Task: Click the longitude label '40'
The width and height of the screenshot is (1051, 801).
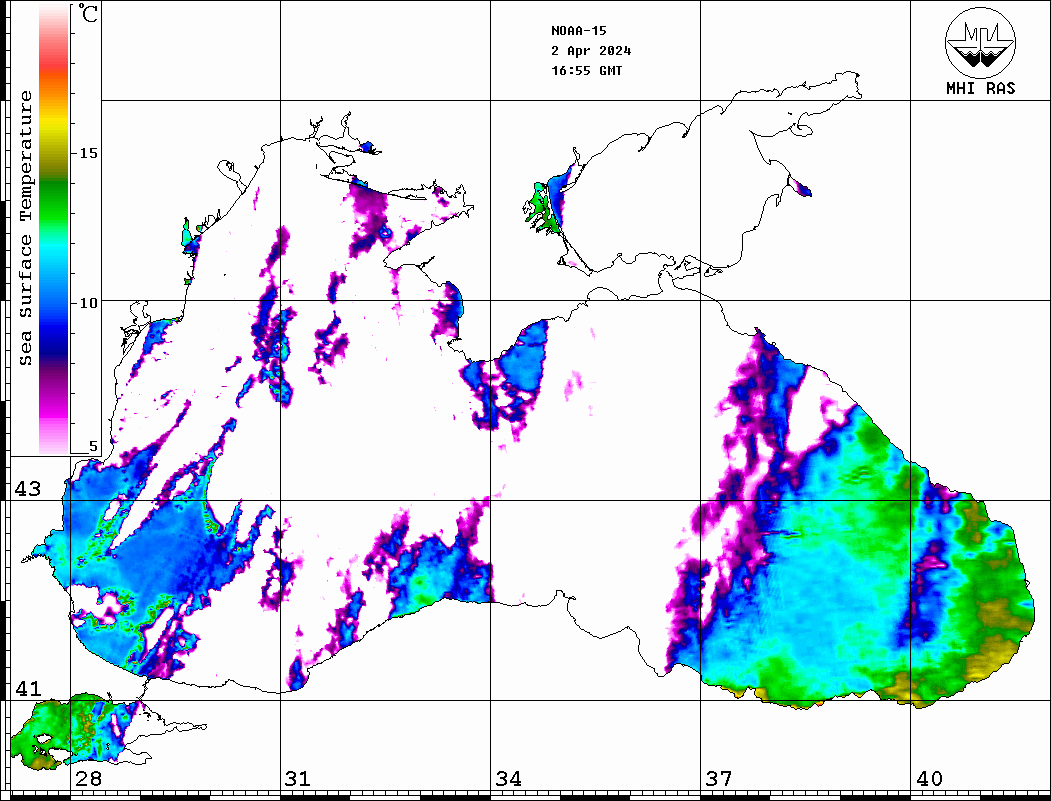Action: (929, 779)
